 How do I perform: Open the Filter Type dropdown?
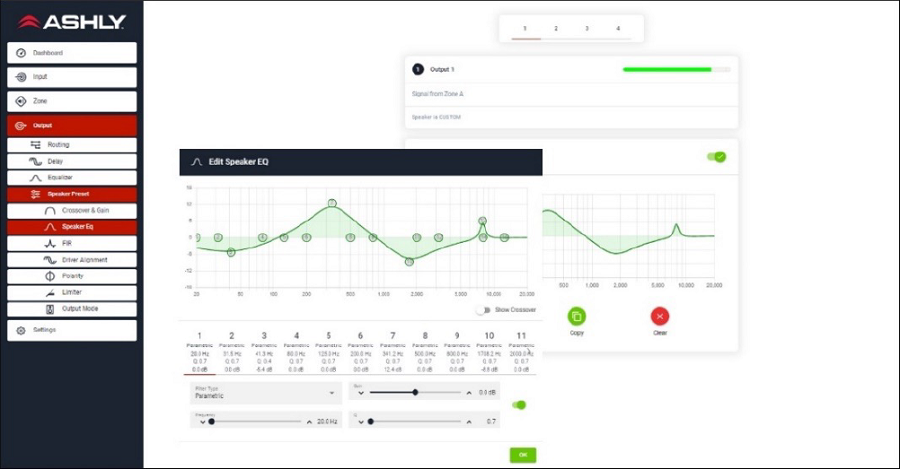tap(264, 393)
